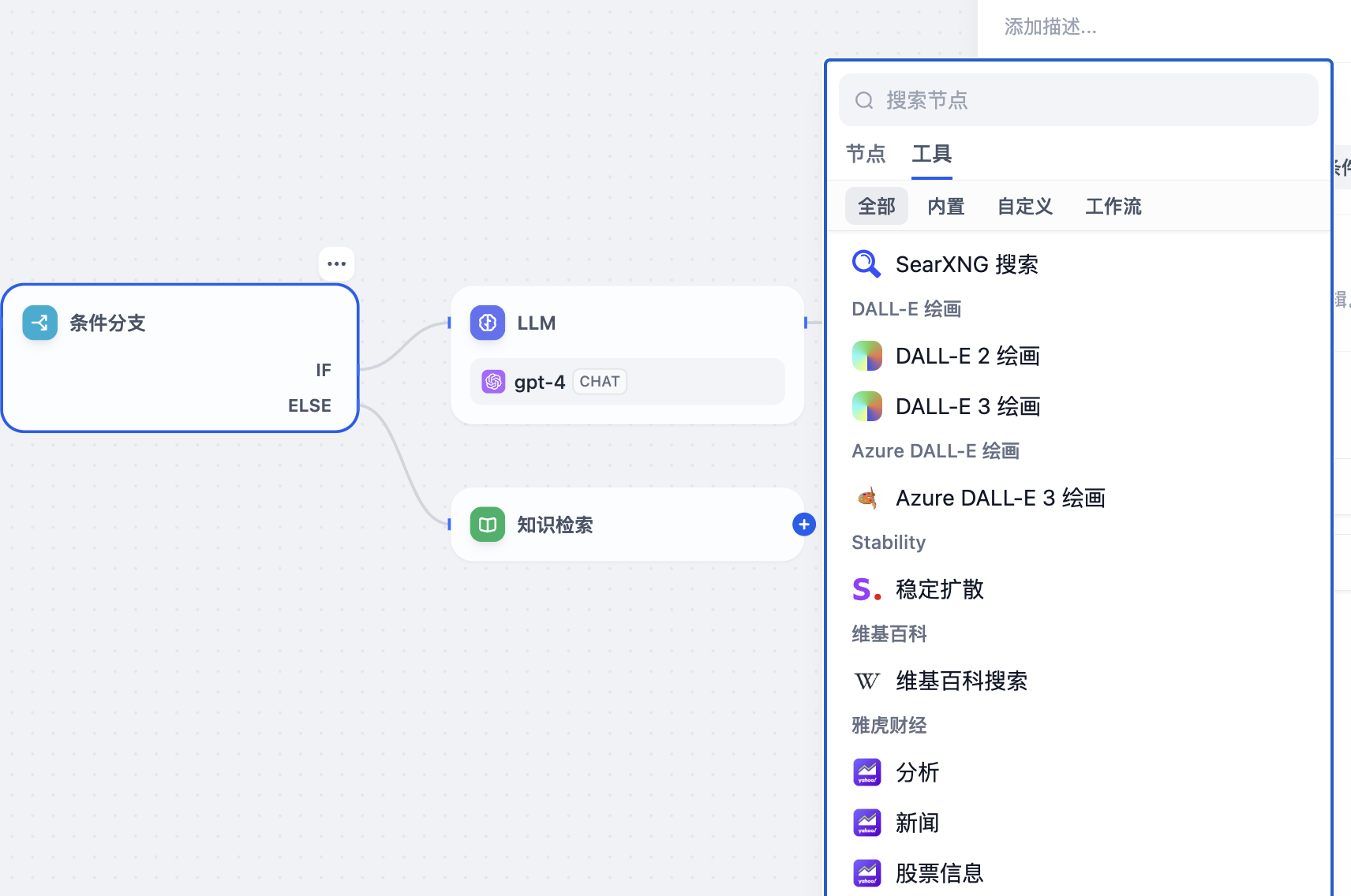
Task: Select Yahoo Finance 分析 tool icon
Action: coord(866,772)
